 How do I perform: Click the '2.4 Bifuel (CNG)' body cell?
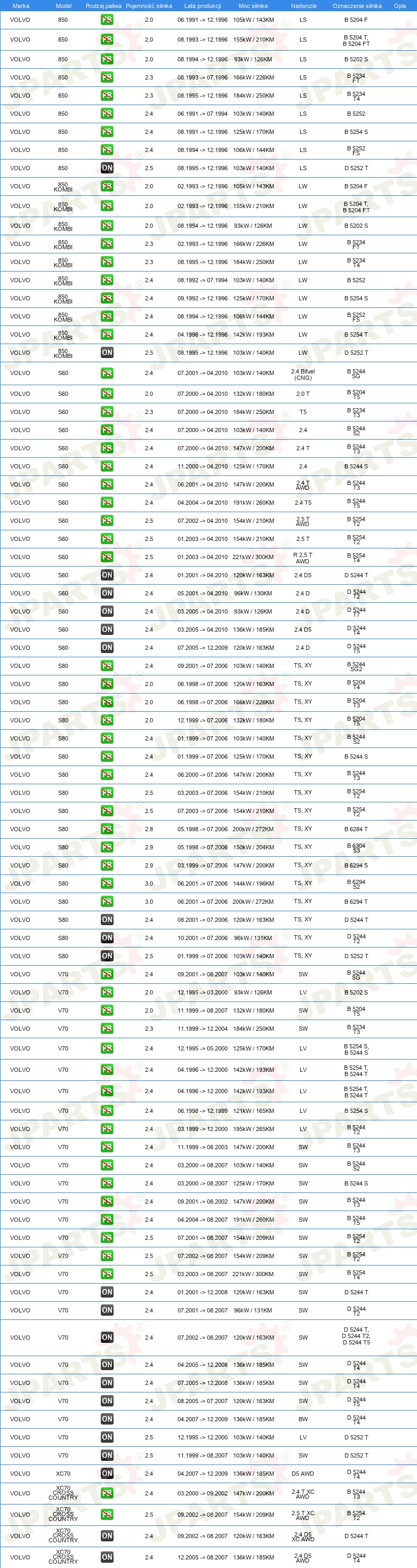coord(303,374)
